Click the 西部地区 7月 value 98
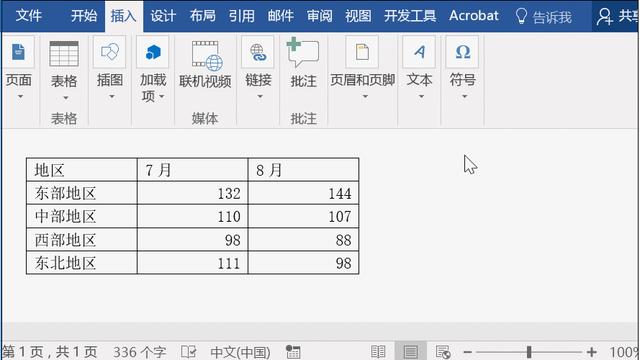Screen dimensions: 640x360 [193, 240]
